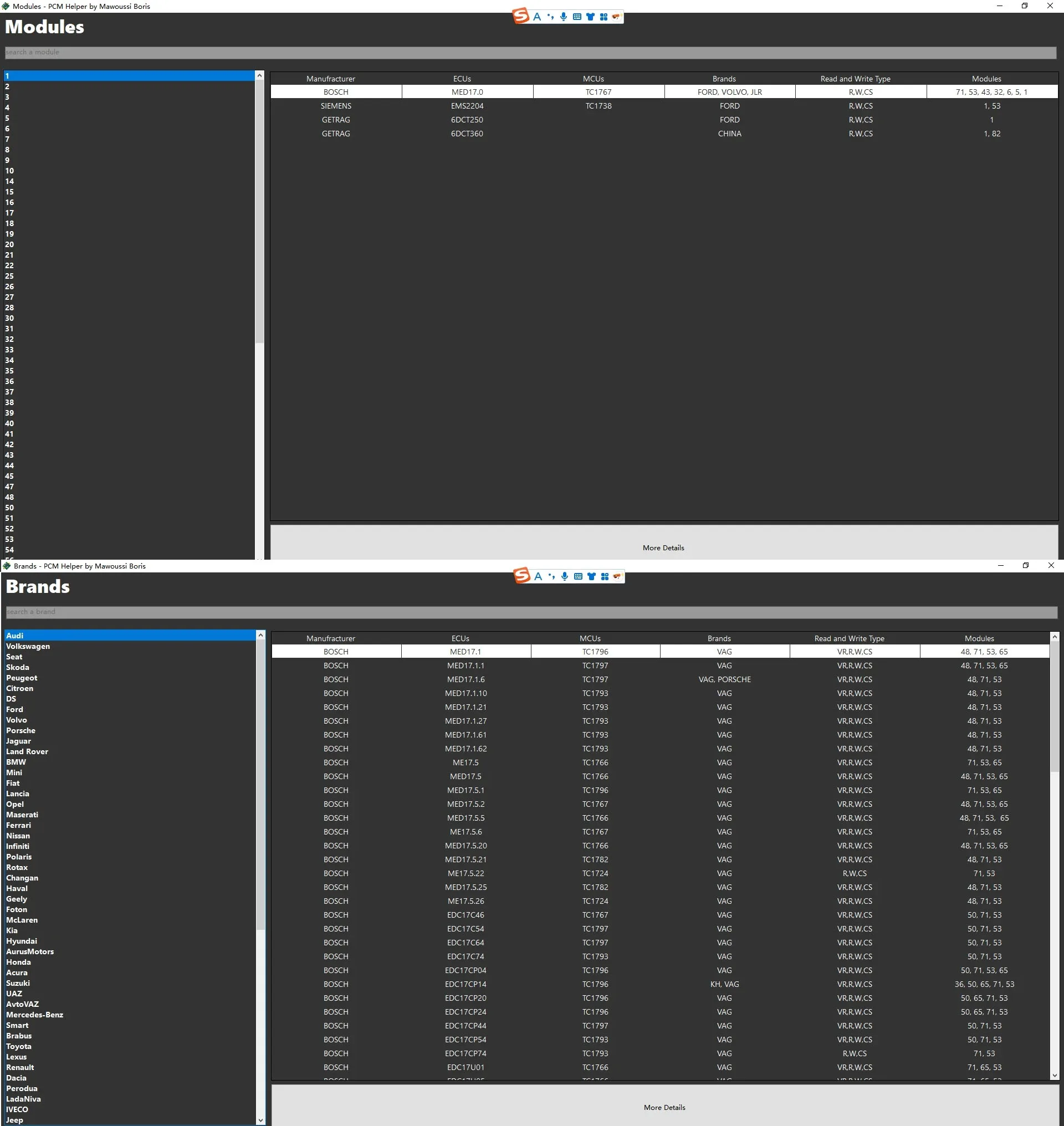Sort by the ECUs column header in Modules table

462,79
